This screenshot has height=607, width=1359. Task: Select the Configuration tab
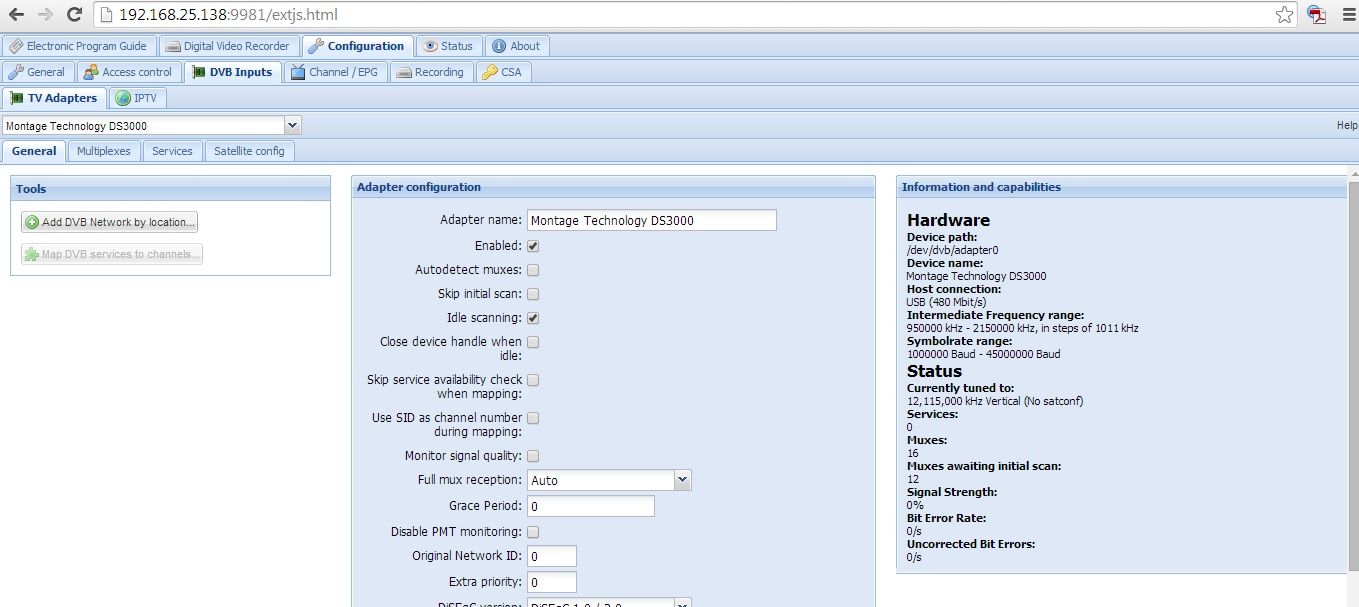[357, 46]
